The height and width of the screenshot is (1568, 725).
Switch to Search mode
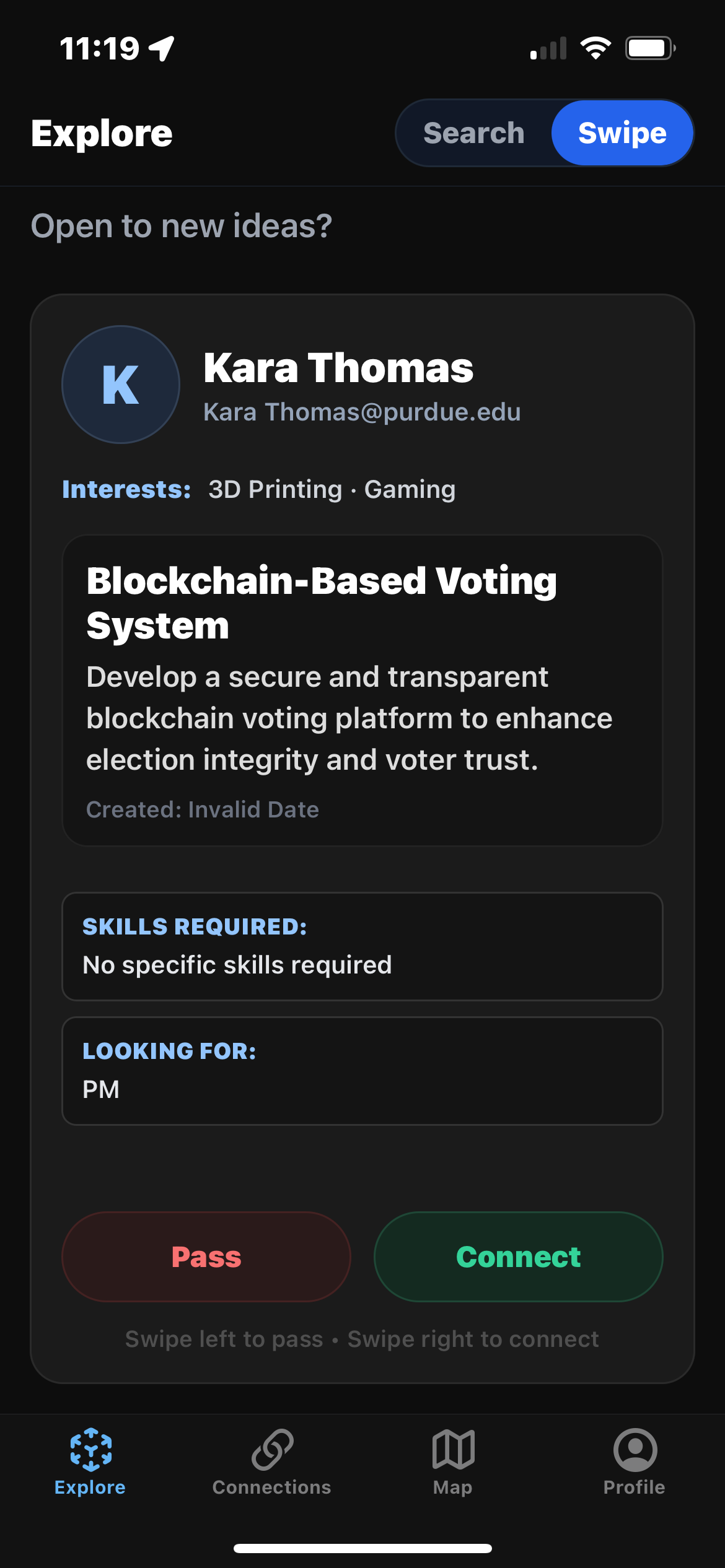[474, 133]
